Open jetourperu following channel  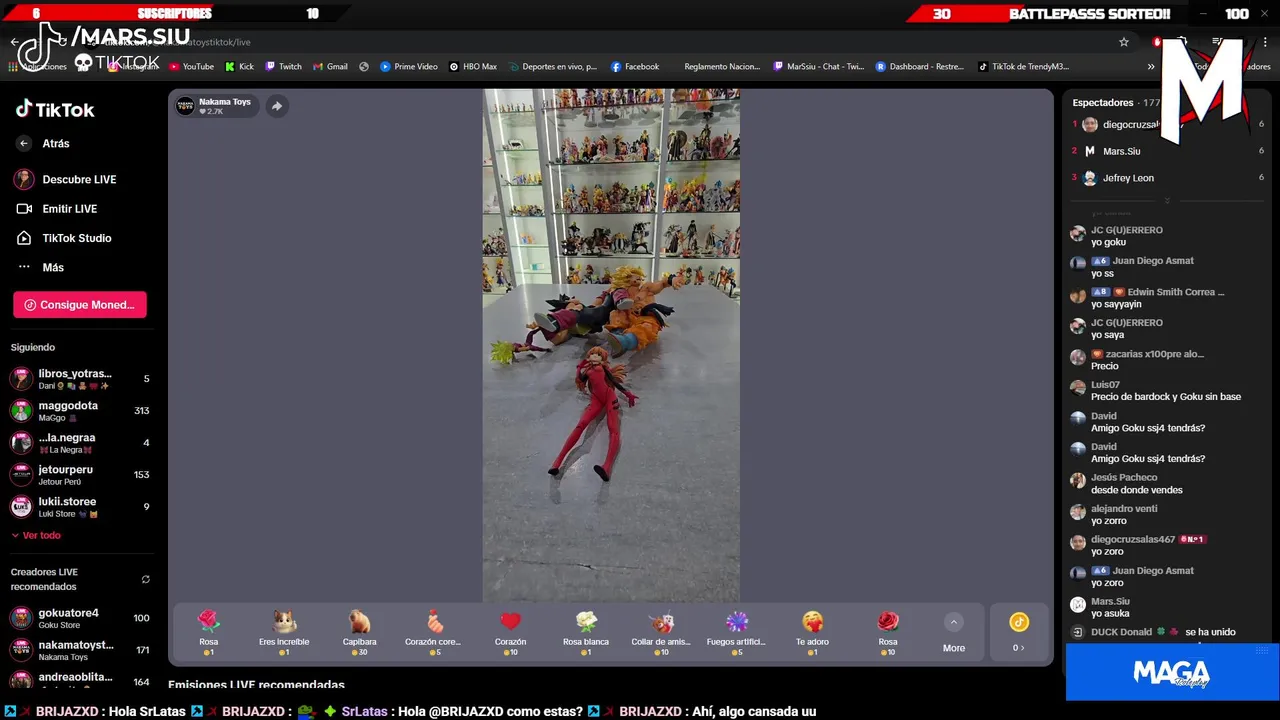pos(80,475)
